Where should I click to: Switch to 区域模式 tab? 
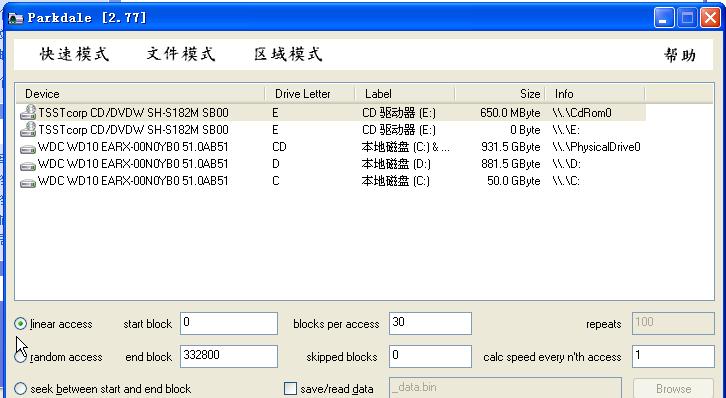coord(288,54)
